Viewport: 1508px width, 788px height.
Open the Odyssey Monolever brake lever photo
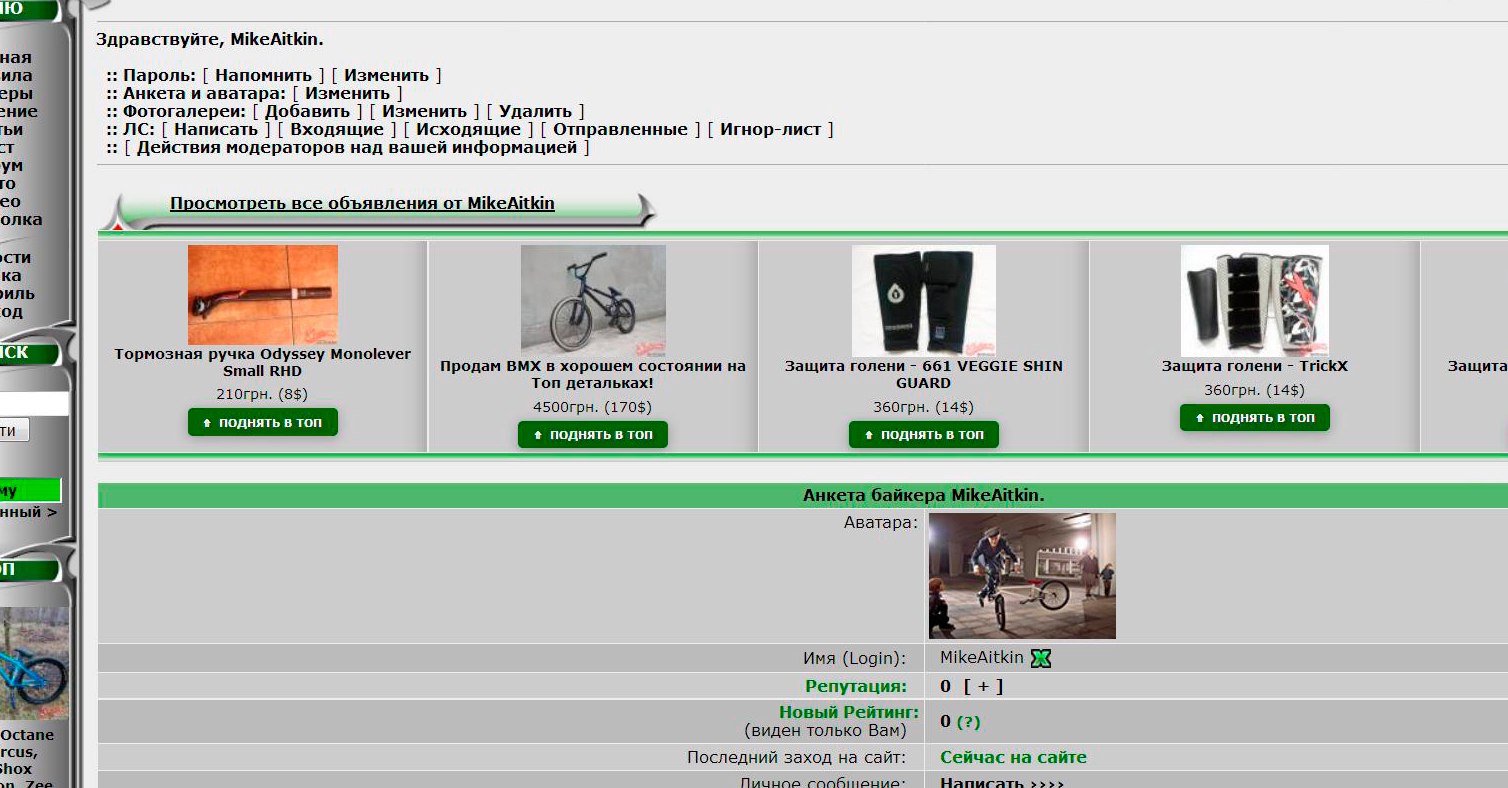263,294
